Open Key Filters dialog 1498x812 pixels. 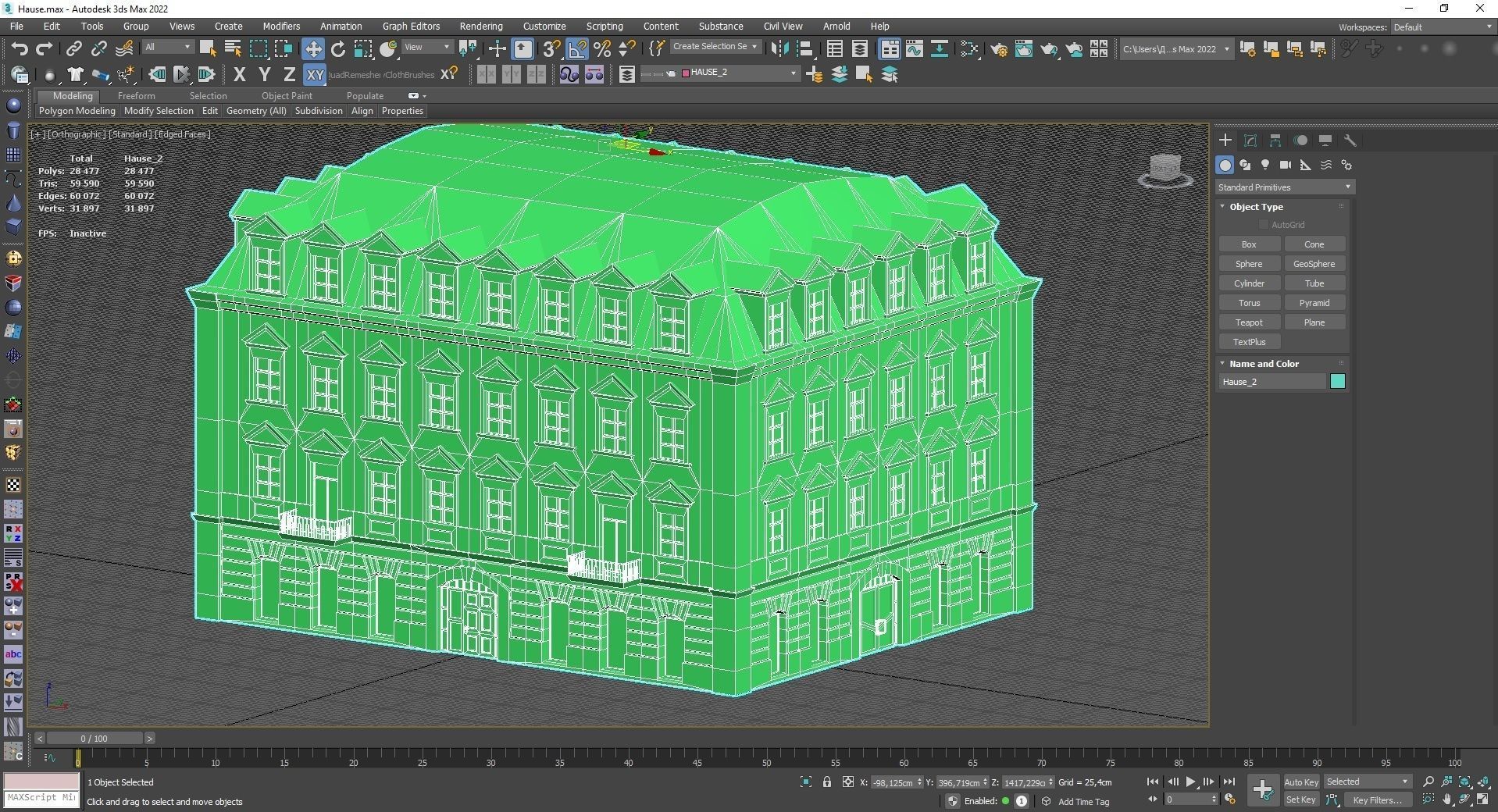click(x=1378, y=800)
